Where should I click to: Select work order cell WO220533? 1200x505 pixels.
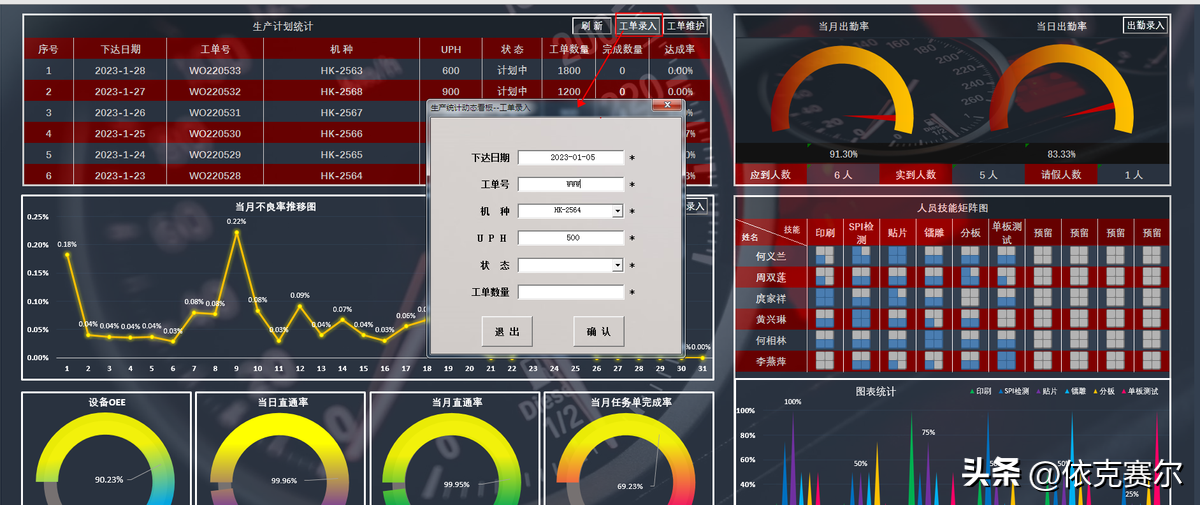214,71
